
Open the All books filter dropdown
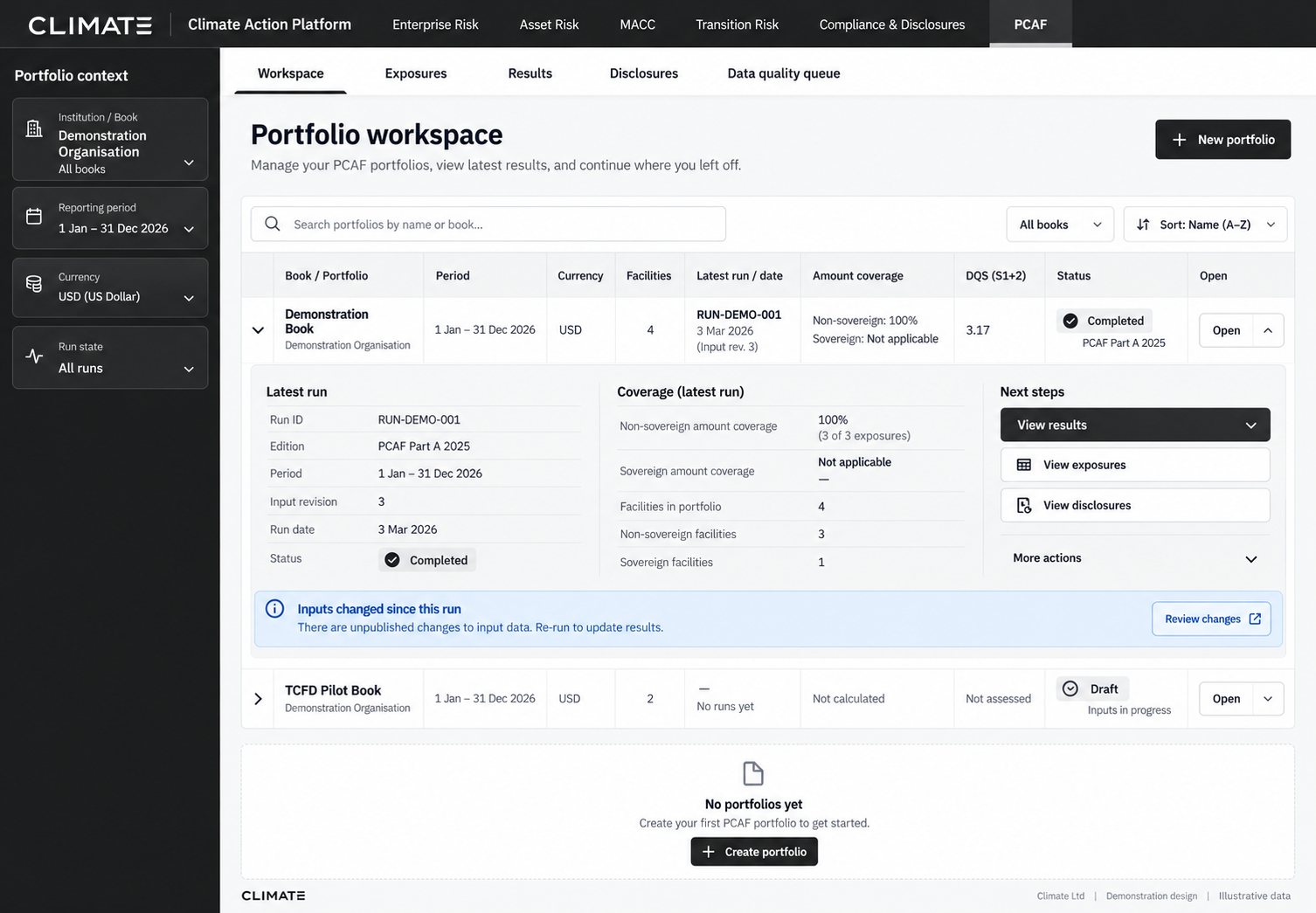click(x=1060, y=225)
